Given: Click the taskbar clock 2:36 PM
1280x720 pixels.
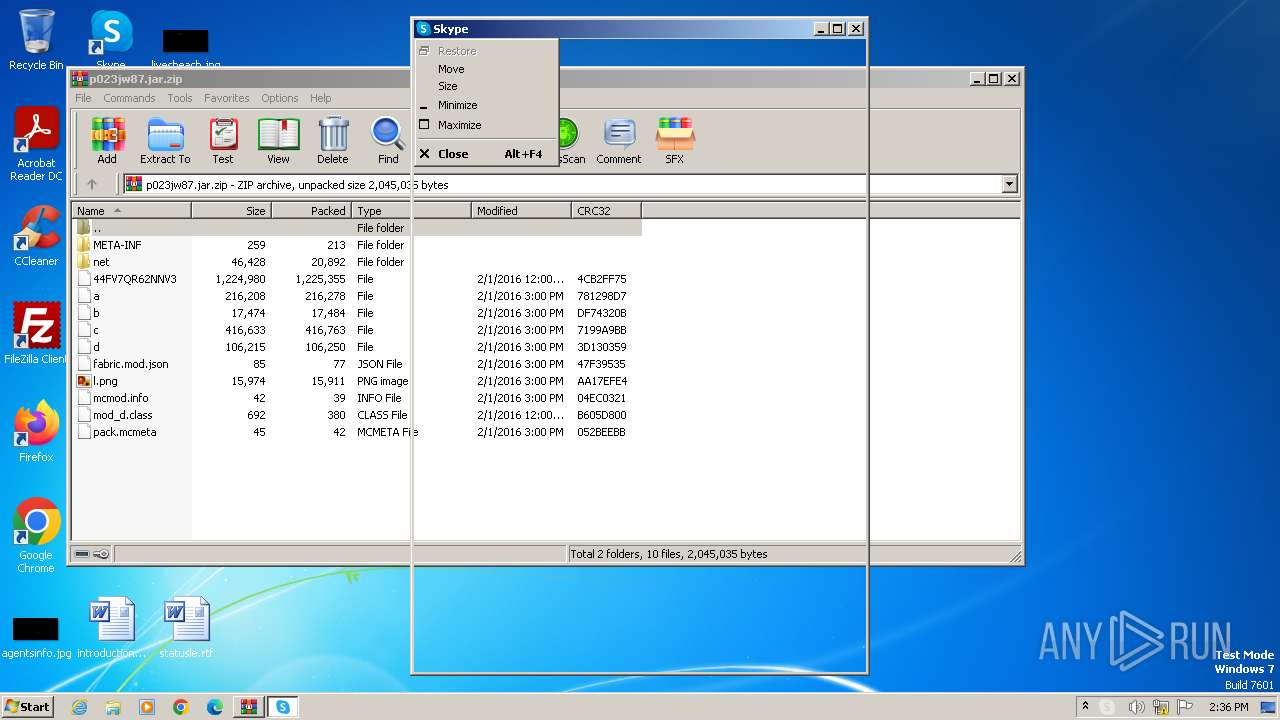Looking at the screenshot, I should 1228,707.
